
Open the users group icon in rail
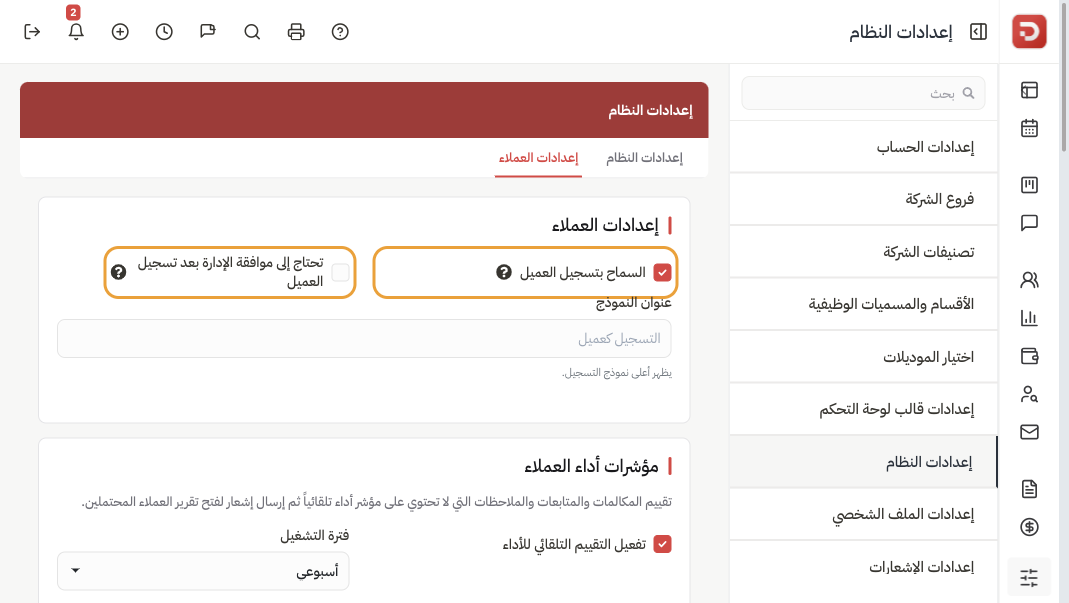1029,280
